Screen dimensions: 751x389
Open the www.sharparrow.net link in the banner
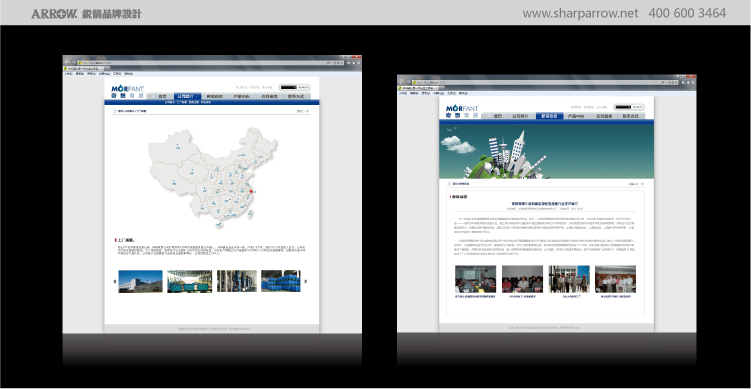click(580, 13)
